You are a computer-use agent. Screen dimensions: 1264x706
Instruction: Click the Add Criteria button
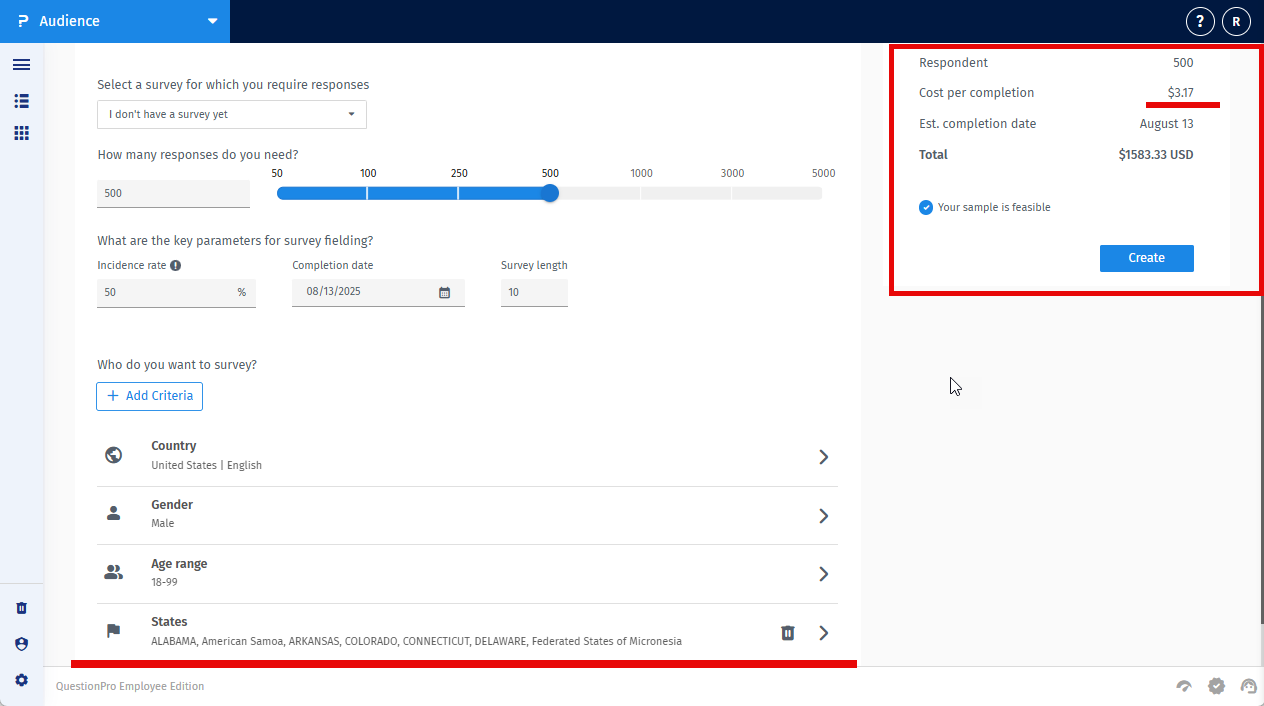[150, 396]
